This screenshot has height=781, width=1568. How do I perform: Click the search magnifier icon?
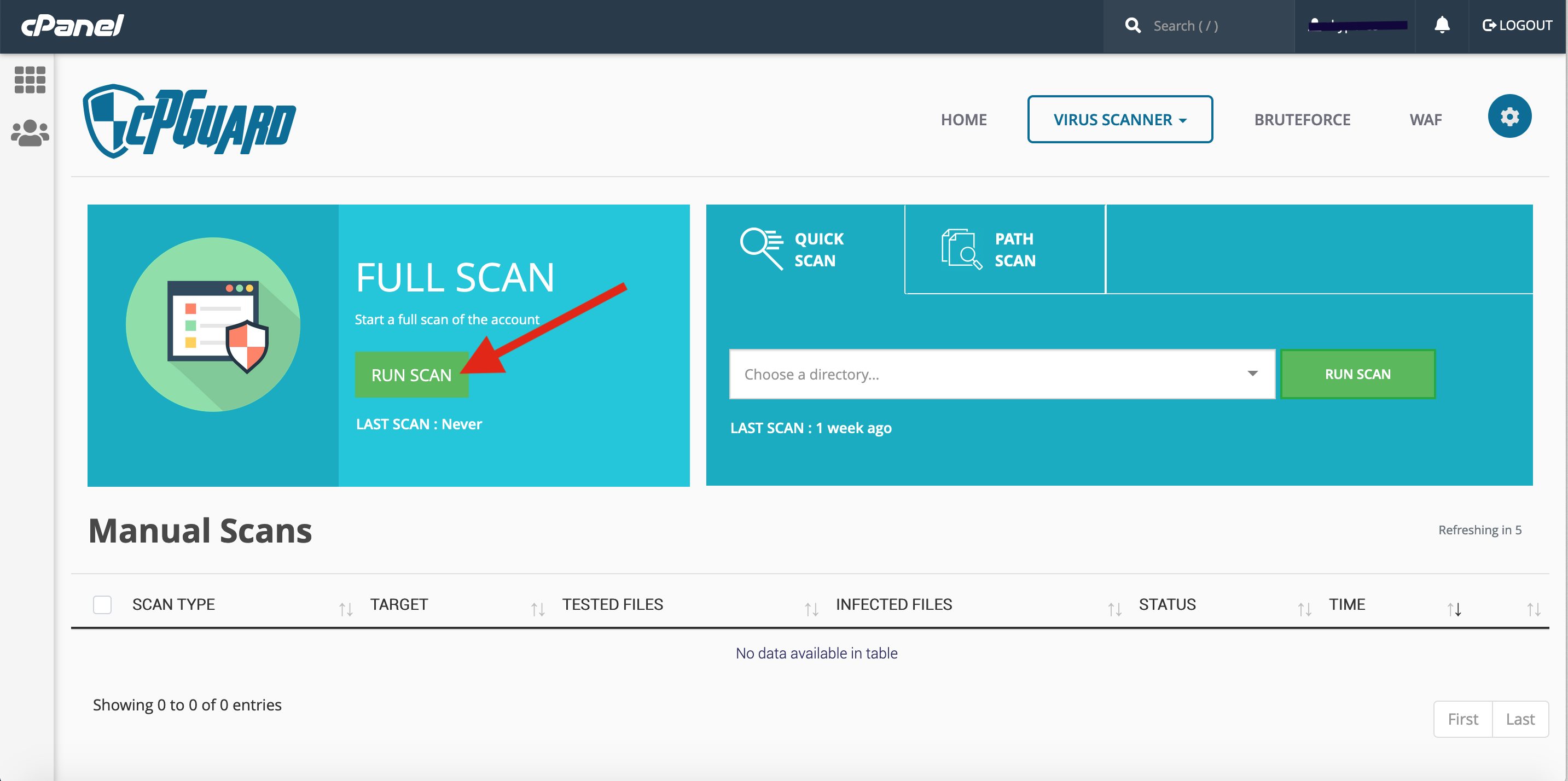tap(1132, 25)
